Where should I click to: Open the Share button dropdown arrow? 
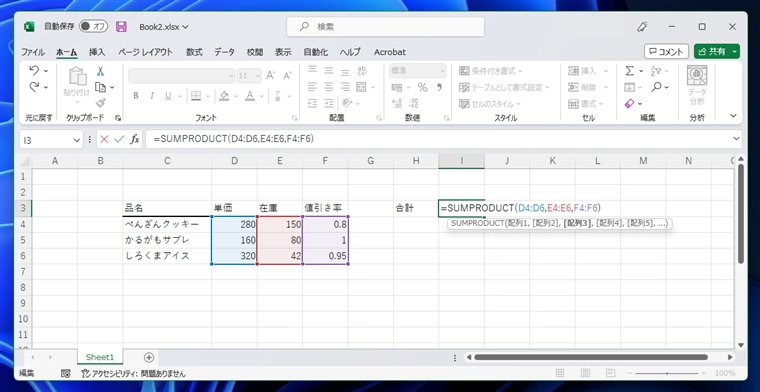[x=735, y=51]
